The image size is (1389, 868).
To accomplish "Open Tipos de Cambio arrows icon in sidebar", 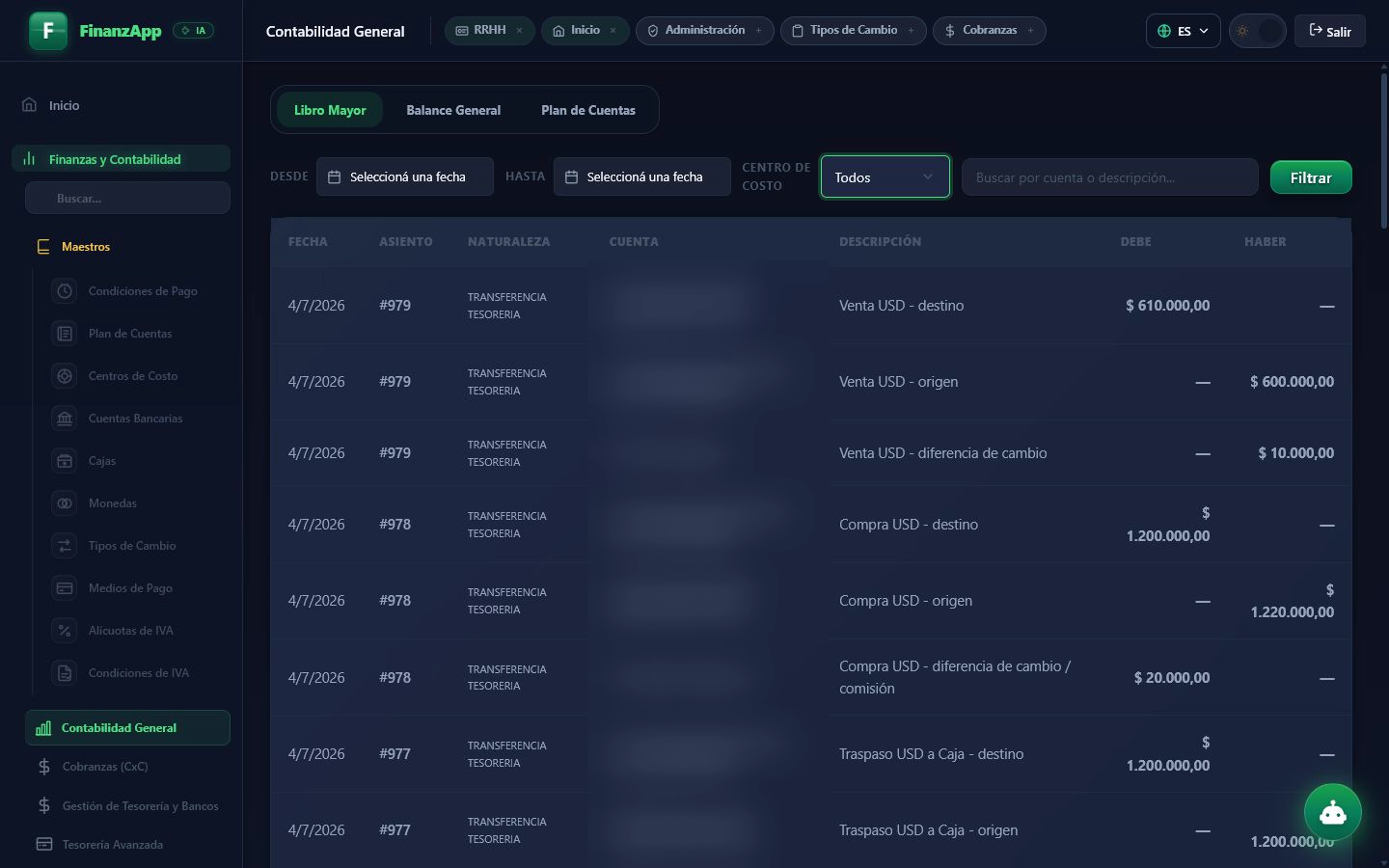I will point(65,546).
